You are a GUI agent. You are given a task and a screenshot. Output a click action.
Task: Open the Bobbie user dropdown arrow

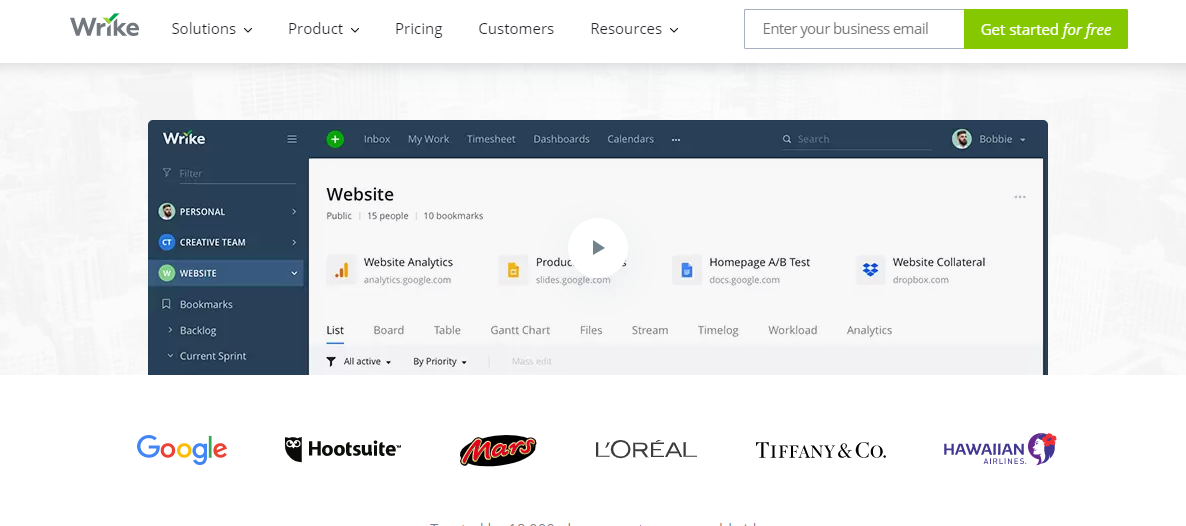pyautogui.click(x=1023, y=140)
